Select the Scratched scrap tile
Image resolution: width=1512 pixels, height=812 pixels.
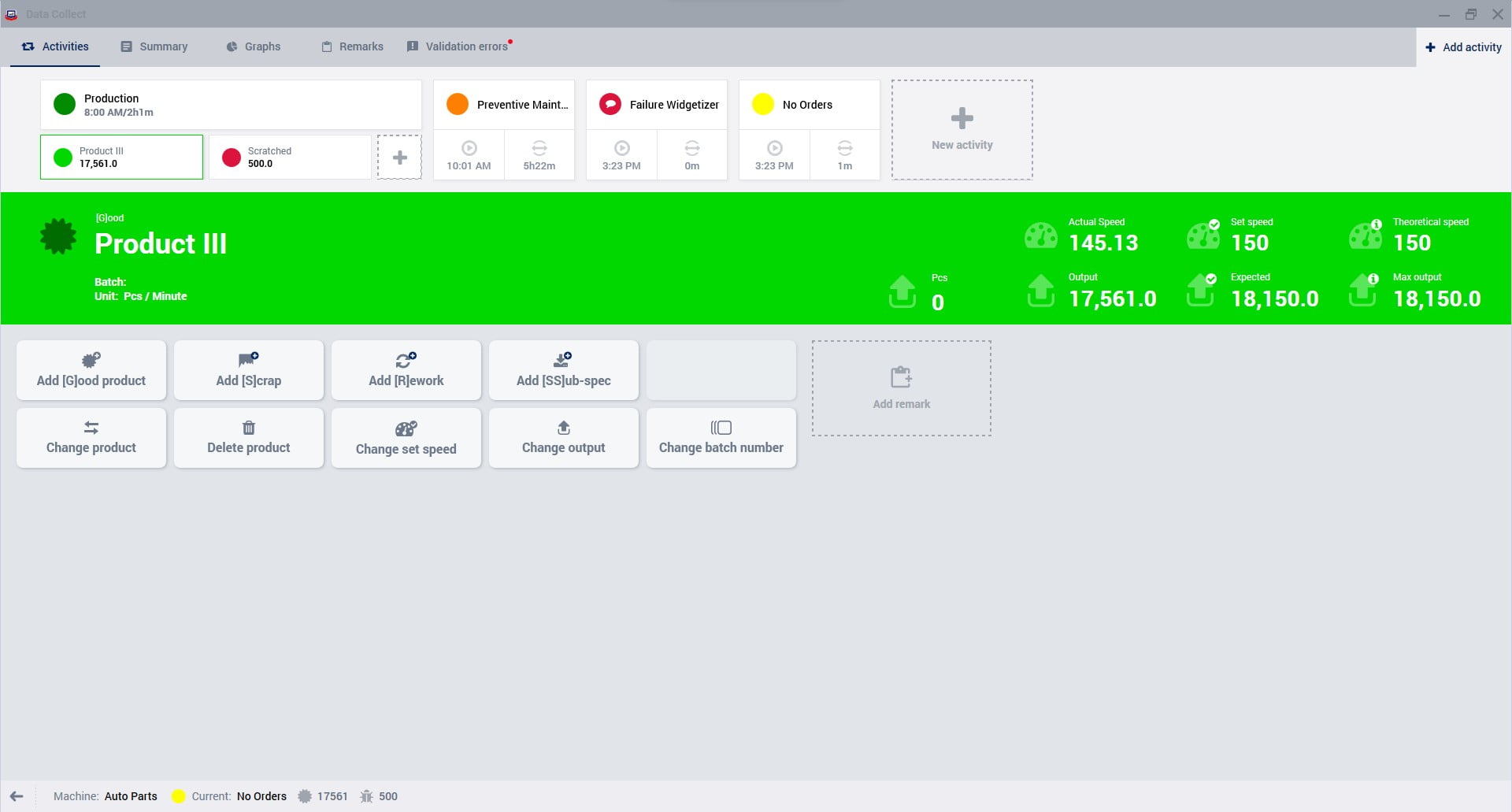tap(290, 158)
